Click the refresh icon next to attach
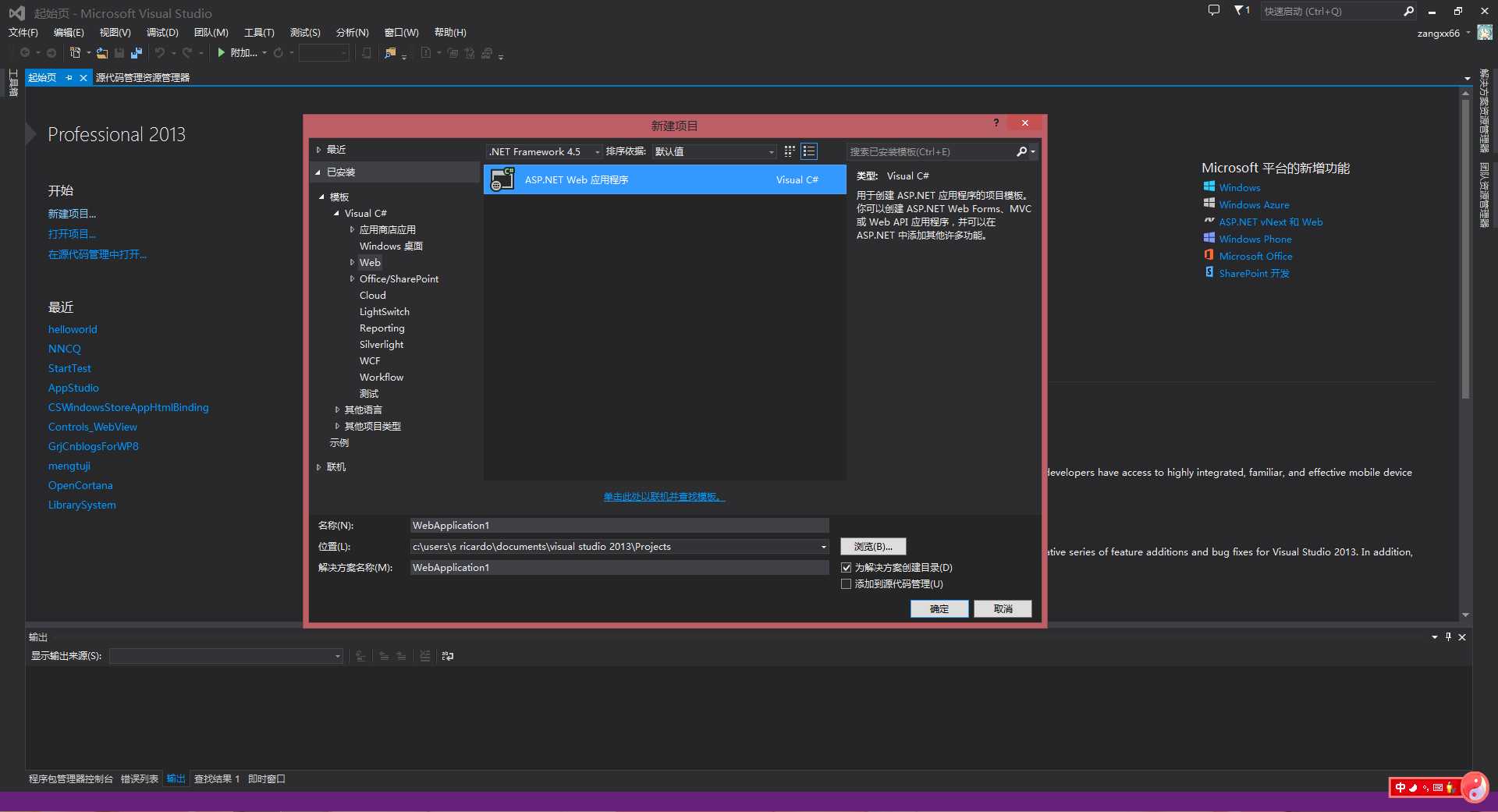This screenshot has height=812, width=1498. [x=278, y=53]
